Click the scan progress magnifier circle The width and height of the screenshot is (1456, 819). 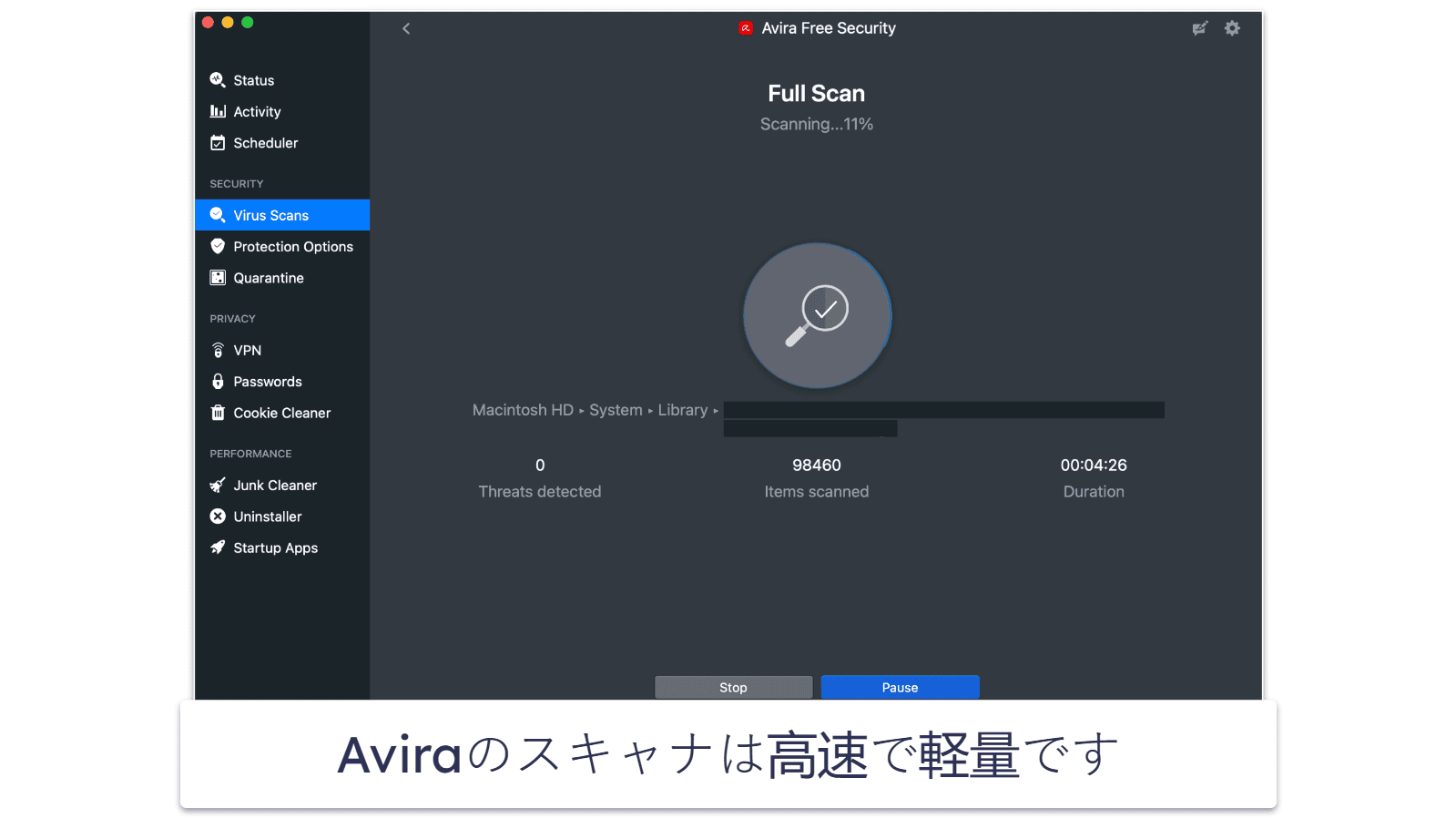(x=817, y=316)
